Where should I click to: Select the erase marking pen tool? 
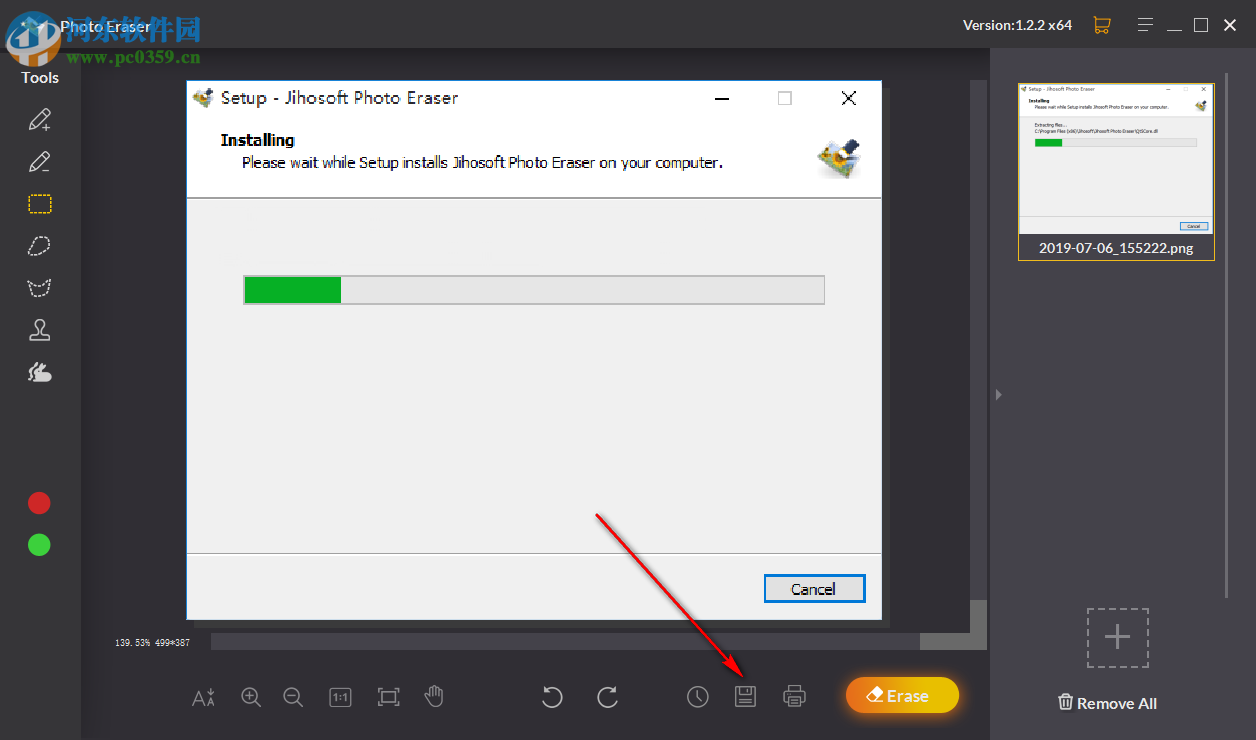click(39, 161)
